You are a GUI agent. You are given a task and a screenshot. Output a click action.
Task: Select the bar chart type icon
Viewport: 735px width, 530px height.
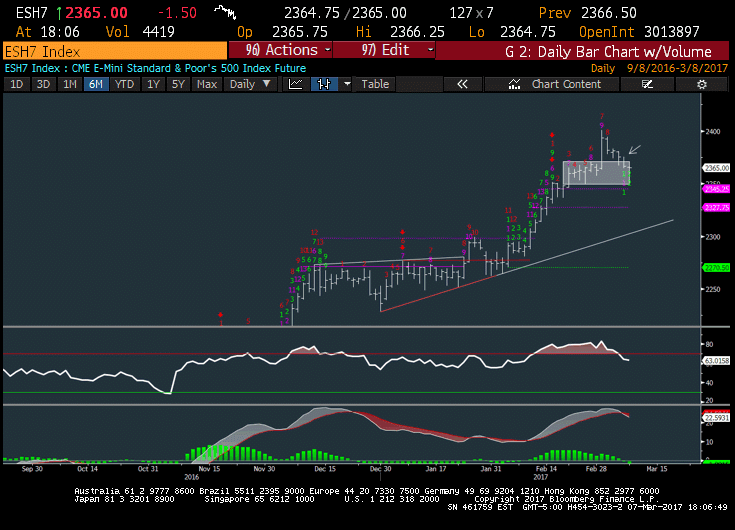coord(324,84)
